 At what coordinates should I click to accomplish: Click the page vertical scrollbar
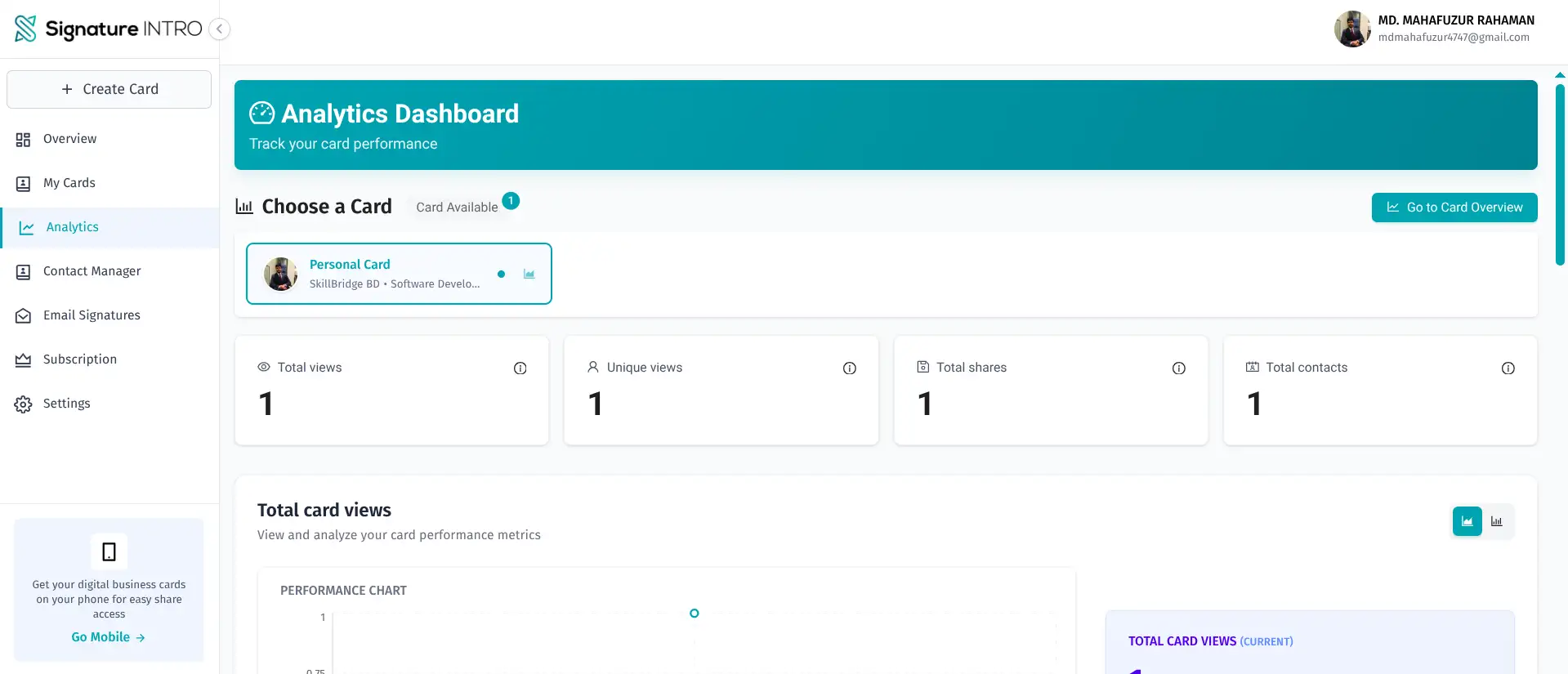point(1559,176)
